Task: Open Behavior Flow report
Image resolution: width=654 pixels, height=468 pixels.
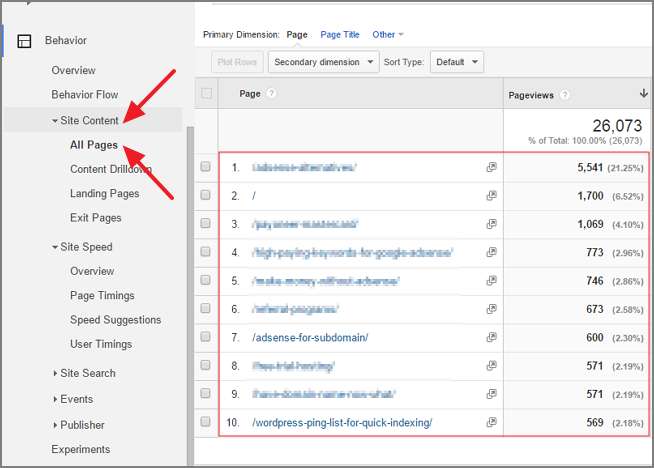Action: click(85, 95)
